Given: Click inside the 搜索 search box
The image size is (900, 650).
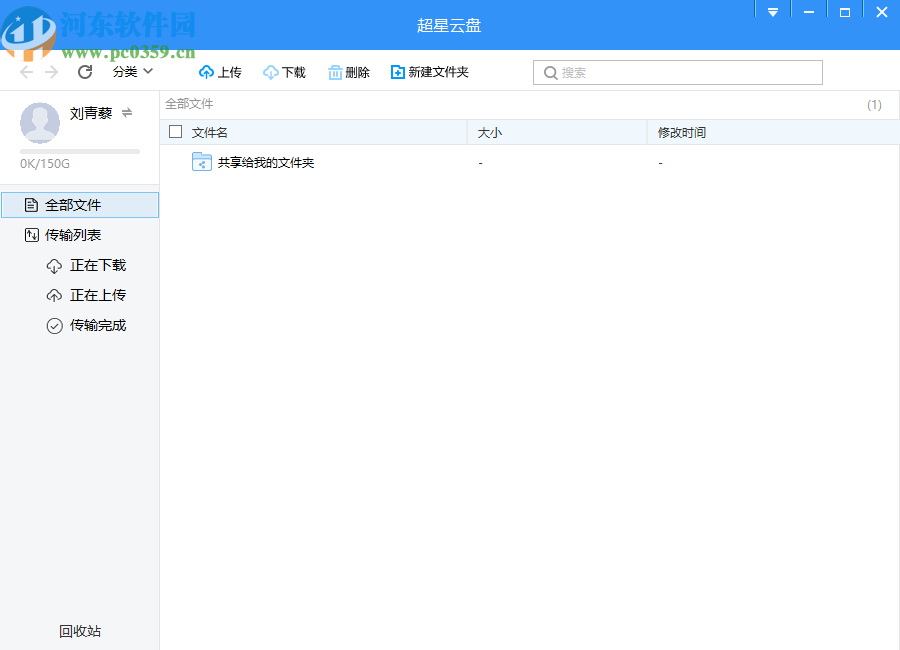Looking at the screenshot, I should coord(677,72).
